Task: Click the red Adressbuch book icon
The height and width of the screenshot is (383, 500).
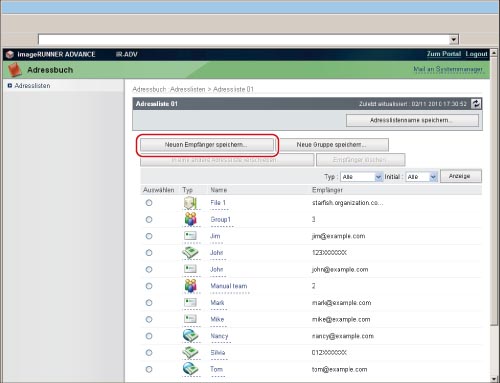Action: pos(15,70)
